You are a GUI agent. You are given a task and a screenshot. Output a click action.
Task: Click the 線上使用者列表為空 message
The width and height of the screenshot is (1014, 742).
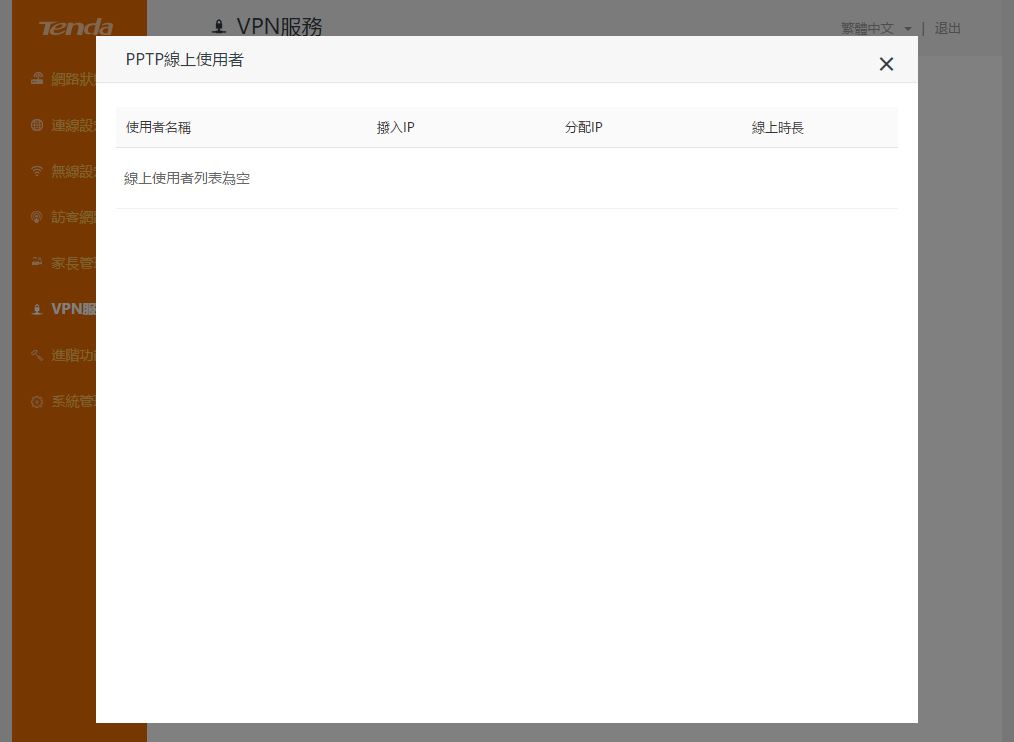[x=187, y=179]
